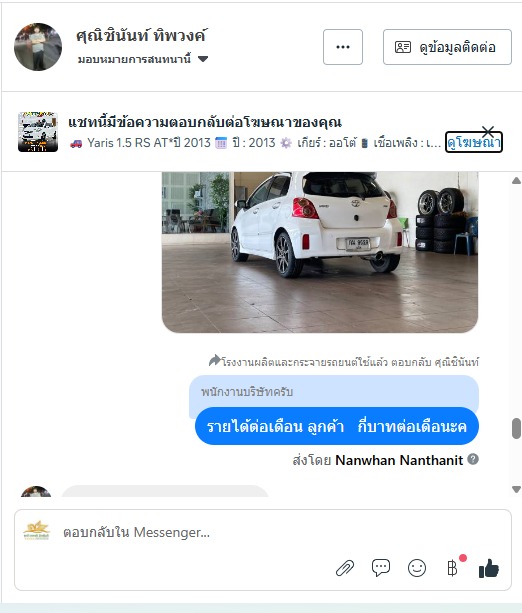
Task: Open the ดูโฆษณา view ad link
Action: (x=474, y=143)
